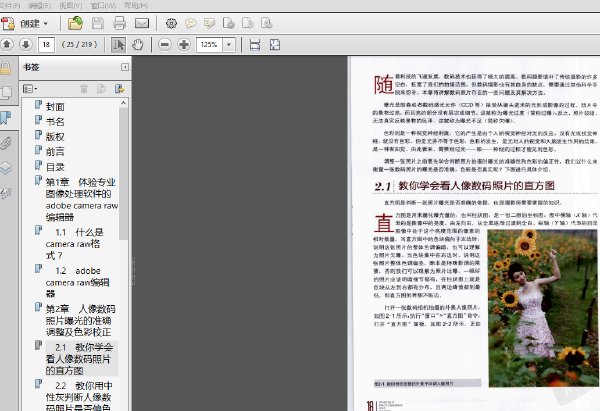The width and height of the screenshot is (600, 411).
Task: Click the Save floppy disk icon
Action: coord(98,23)
